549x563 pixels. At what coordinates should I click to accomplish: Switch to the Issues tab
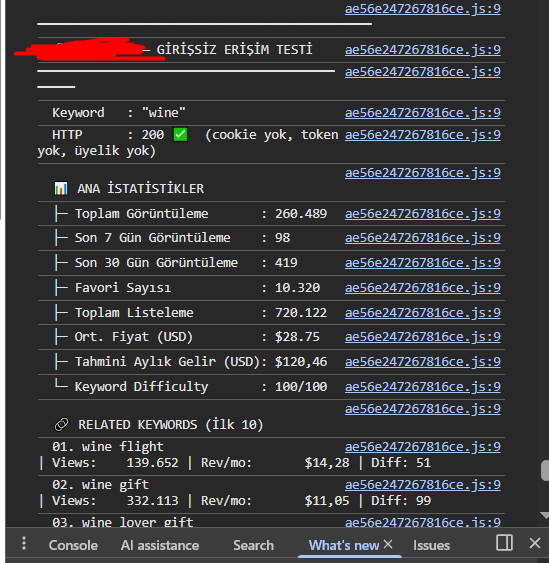[431, 545]
